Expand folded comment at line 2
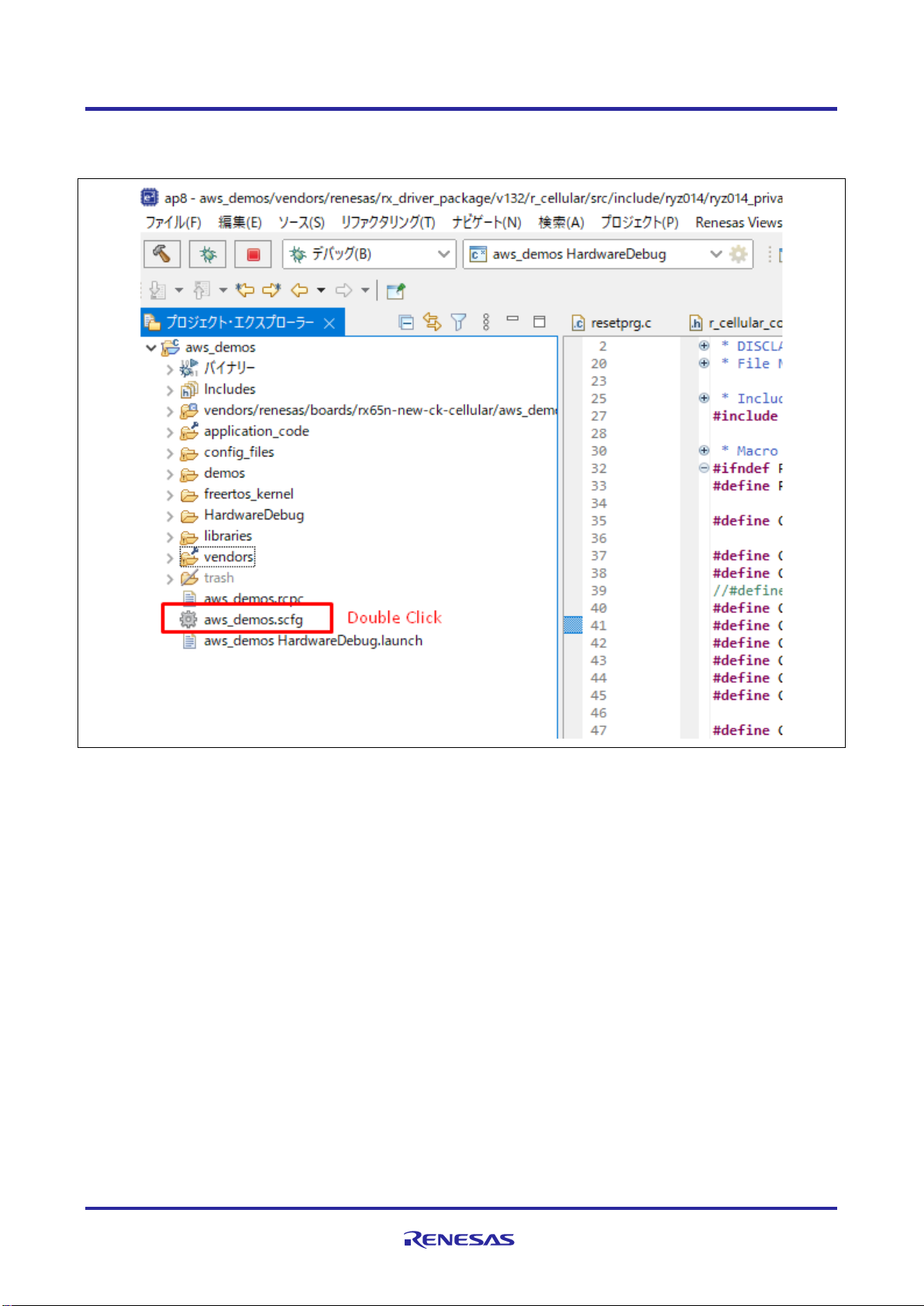This screenshot has height=1306, width=924. point(704,346)
